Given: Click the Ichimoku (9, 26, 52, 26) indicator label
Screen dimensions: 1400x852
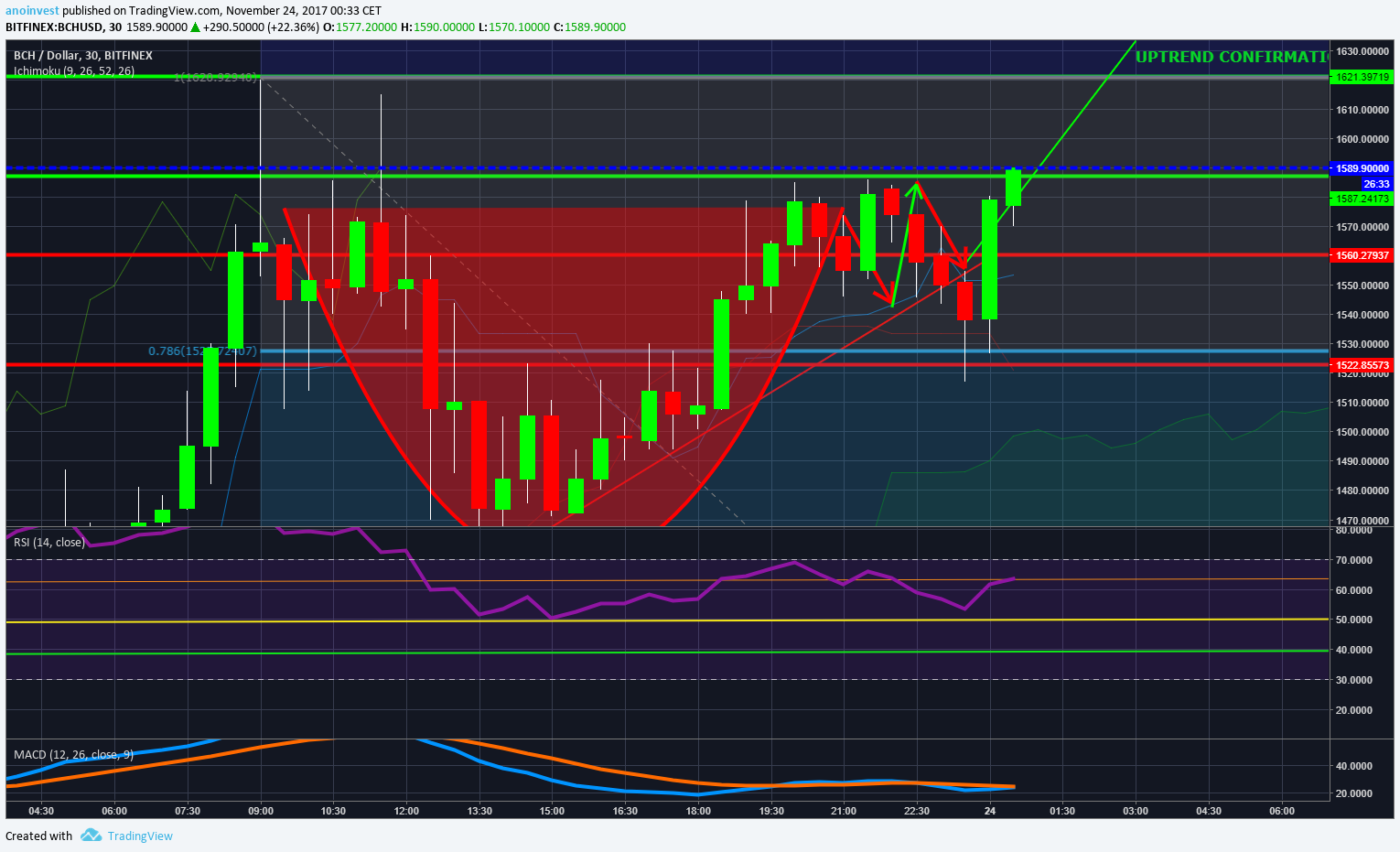Looking at the screenshot, I should pyautogui.click(x=74, y=70).
